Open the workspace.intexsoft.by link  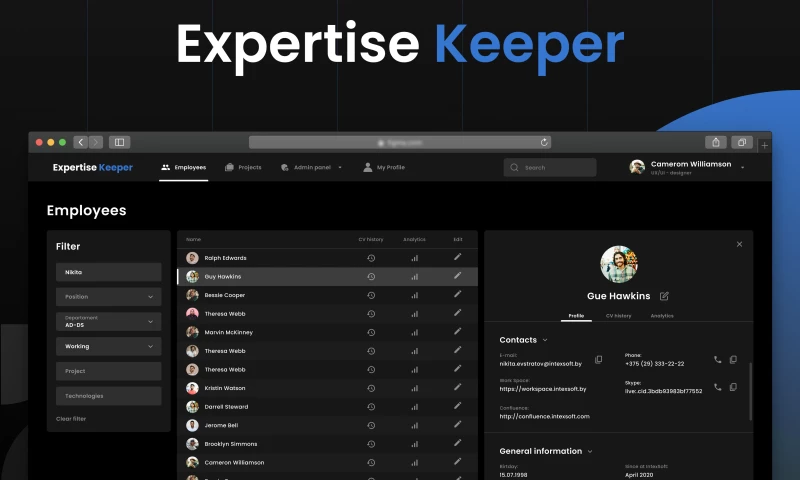[x=543, y=389]
